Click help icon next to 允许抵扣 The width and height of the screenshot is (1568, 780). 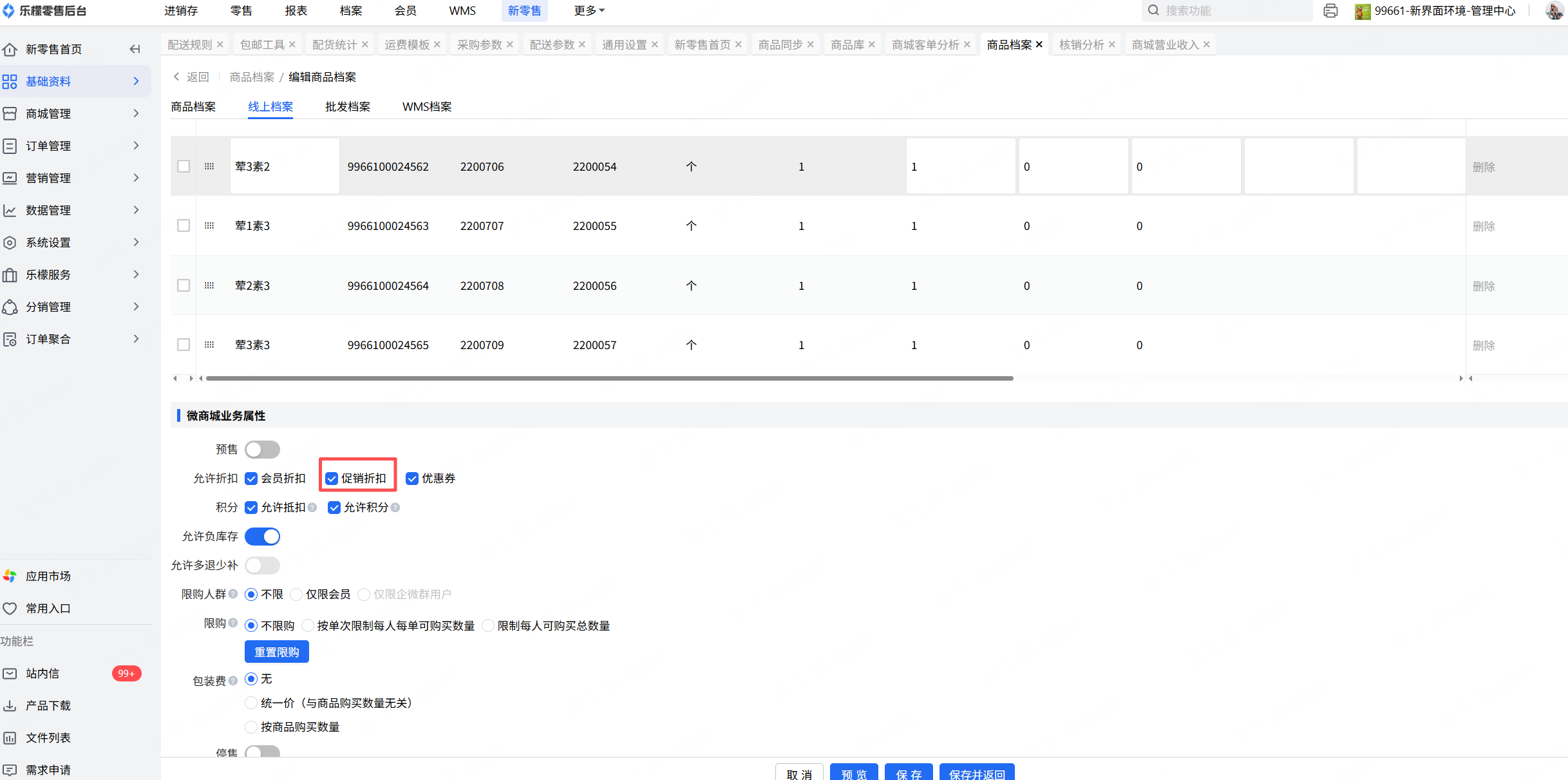pos(312,508)
